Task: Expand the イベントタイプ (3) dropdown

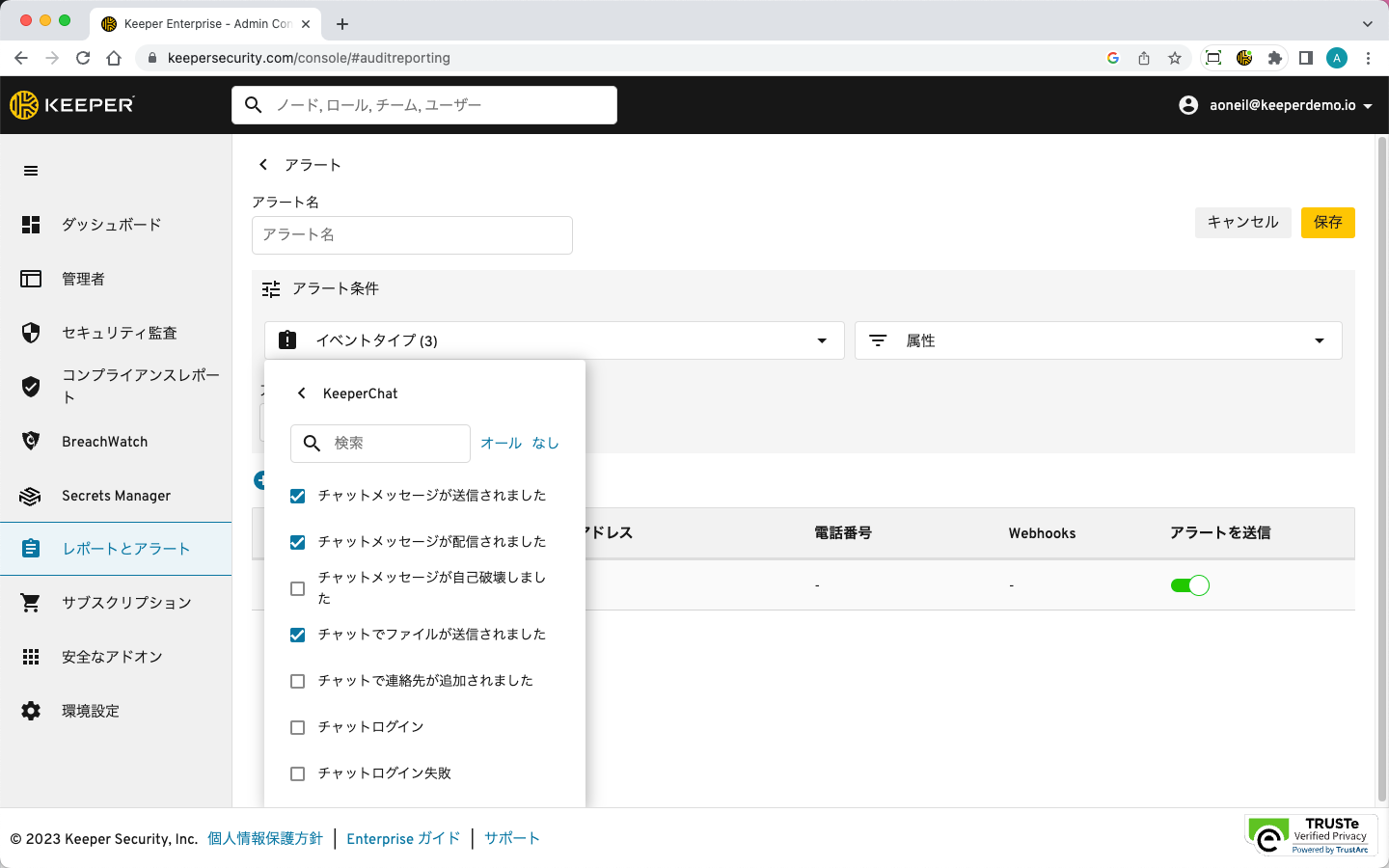Action: [554, 340]
